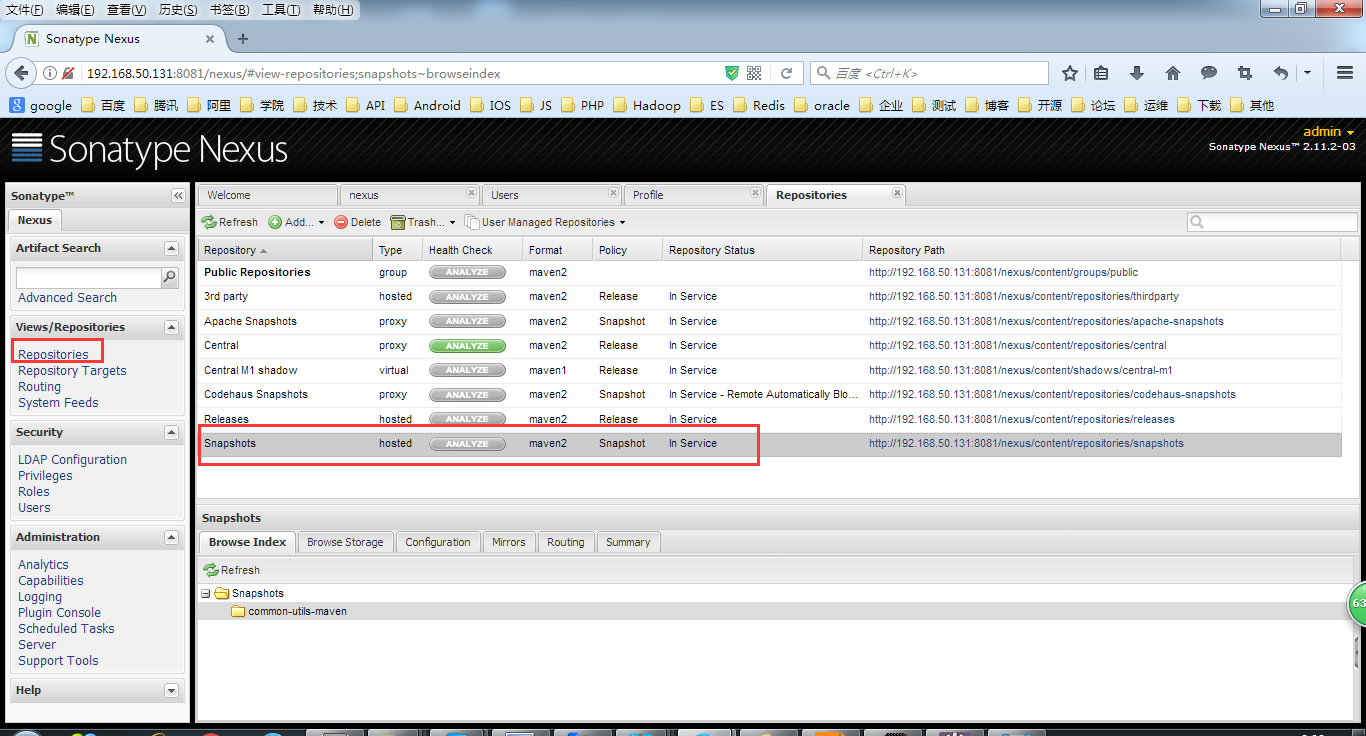Open the Central repository path URL

[1017, 346]
